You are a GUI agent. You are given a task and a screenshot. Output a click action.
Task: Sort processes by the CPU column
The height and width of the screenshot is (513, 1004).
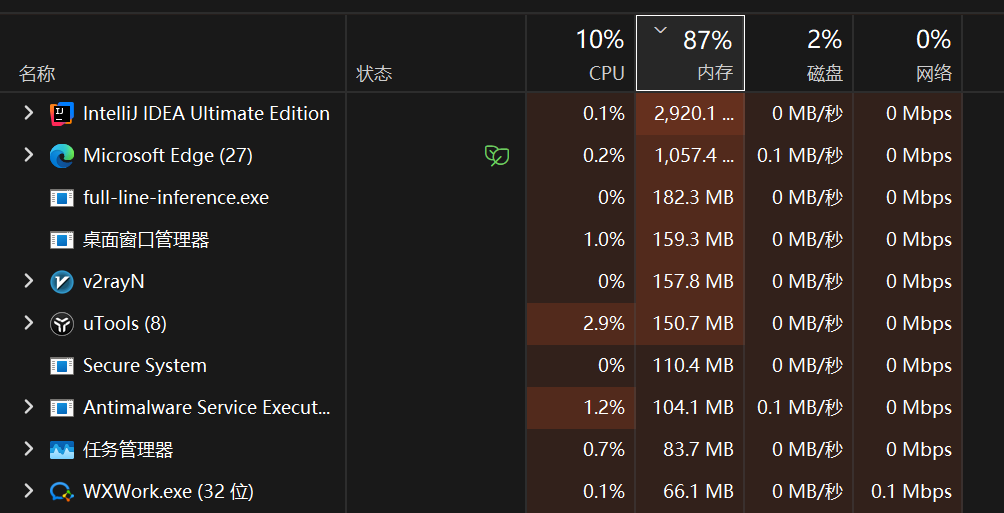[581, 53]
